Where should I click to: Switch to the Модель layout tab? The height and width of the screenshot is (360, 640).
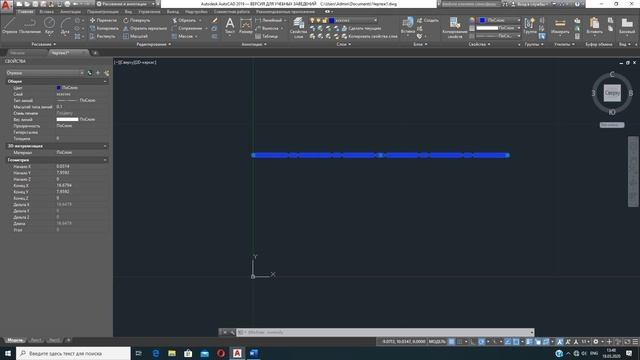coord(15,340)
